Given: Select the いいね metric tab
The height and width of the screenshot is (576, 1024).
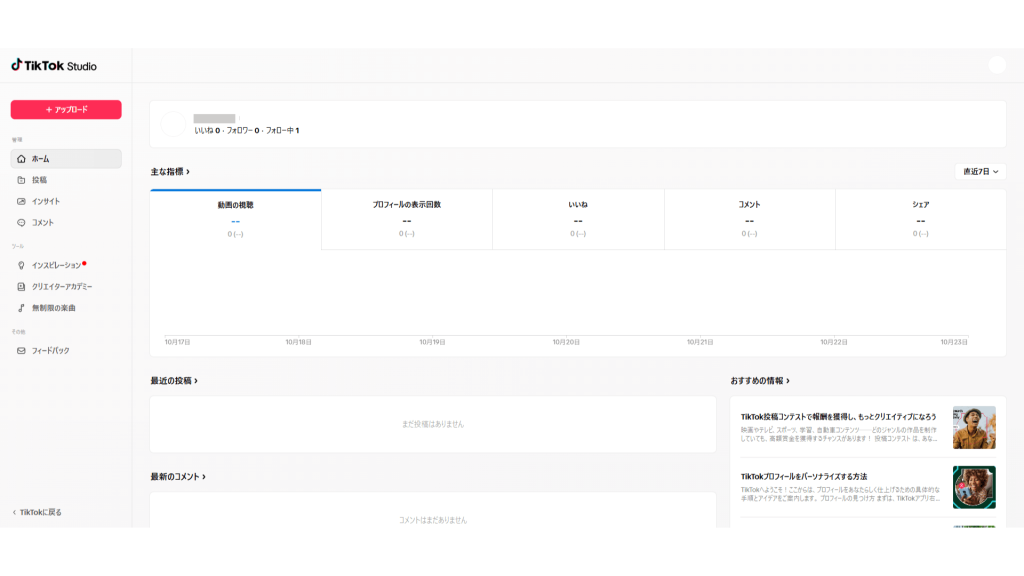Looking at the screenshot, I should coord(578,219).
